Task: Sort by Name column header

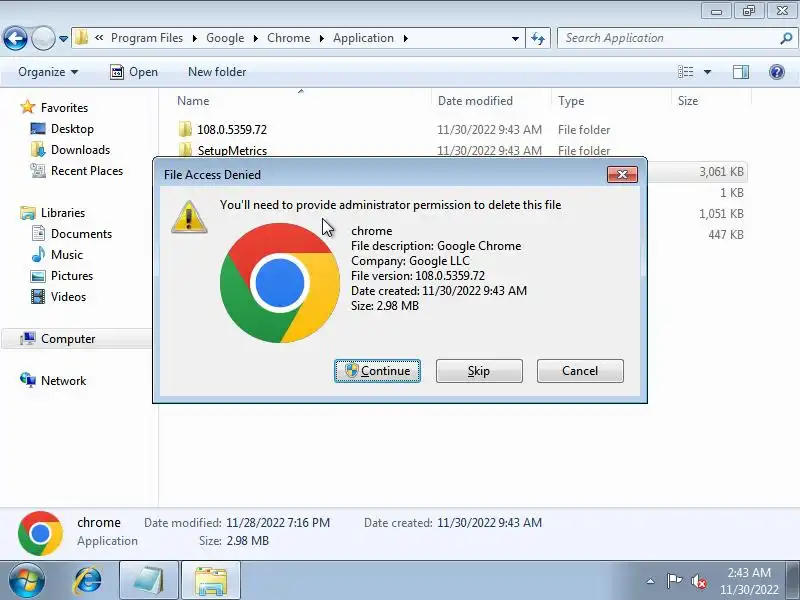Action: pos(193,101)
